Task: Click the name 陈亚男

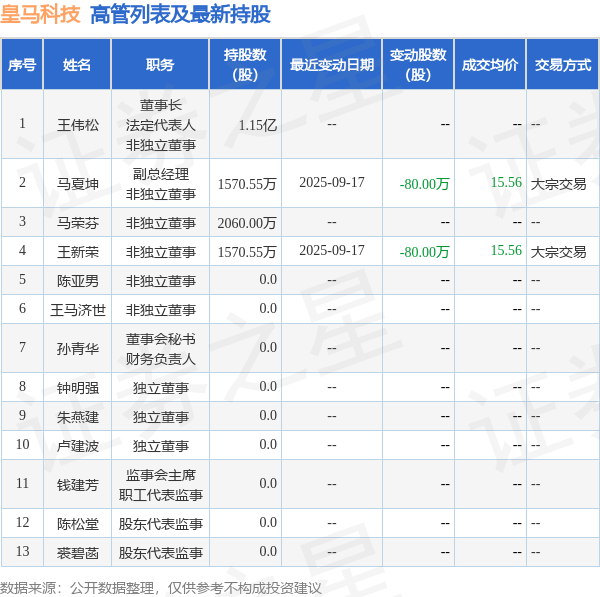Action: pos(78,281)
